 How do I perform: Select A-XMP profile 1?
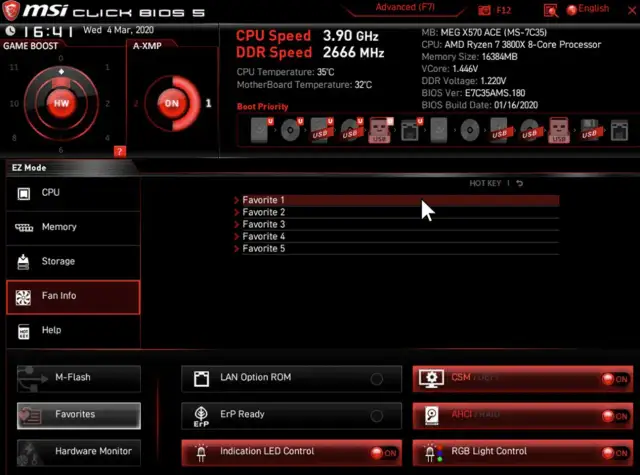point(209,103)
